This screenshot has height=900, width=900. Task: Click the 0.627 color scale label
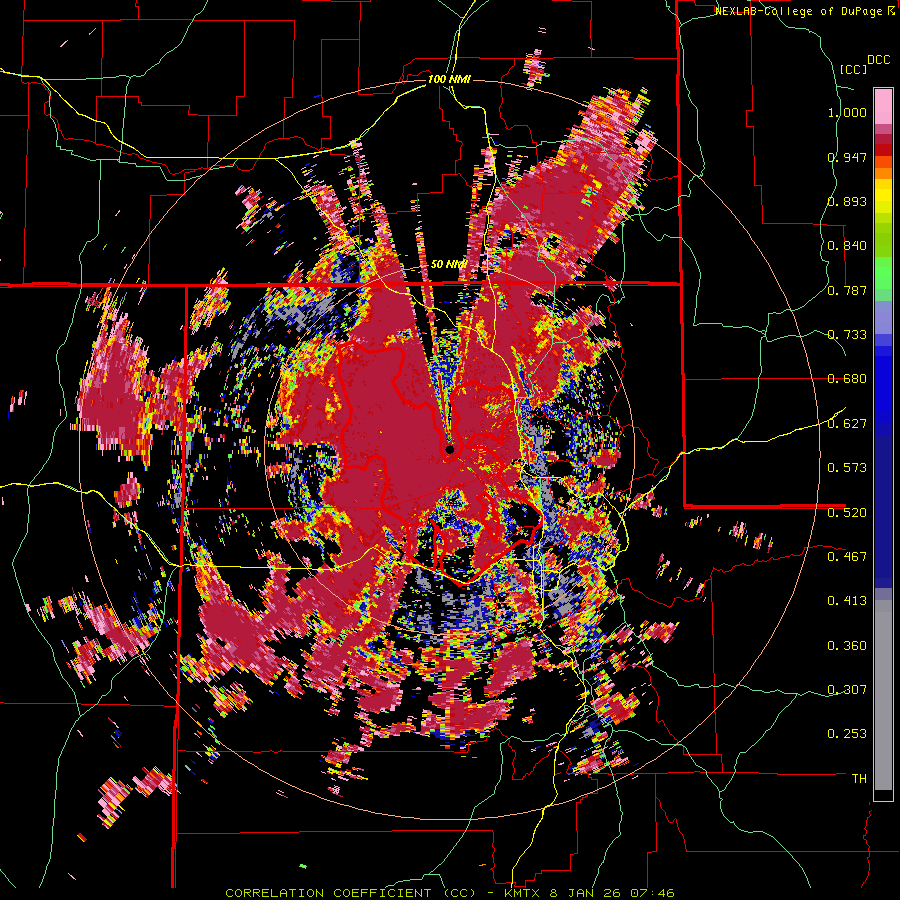click(x=847, y=424)
